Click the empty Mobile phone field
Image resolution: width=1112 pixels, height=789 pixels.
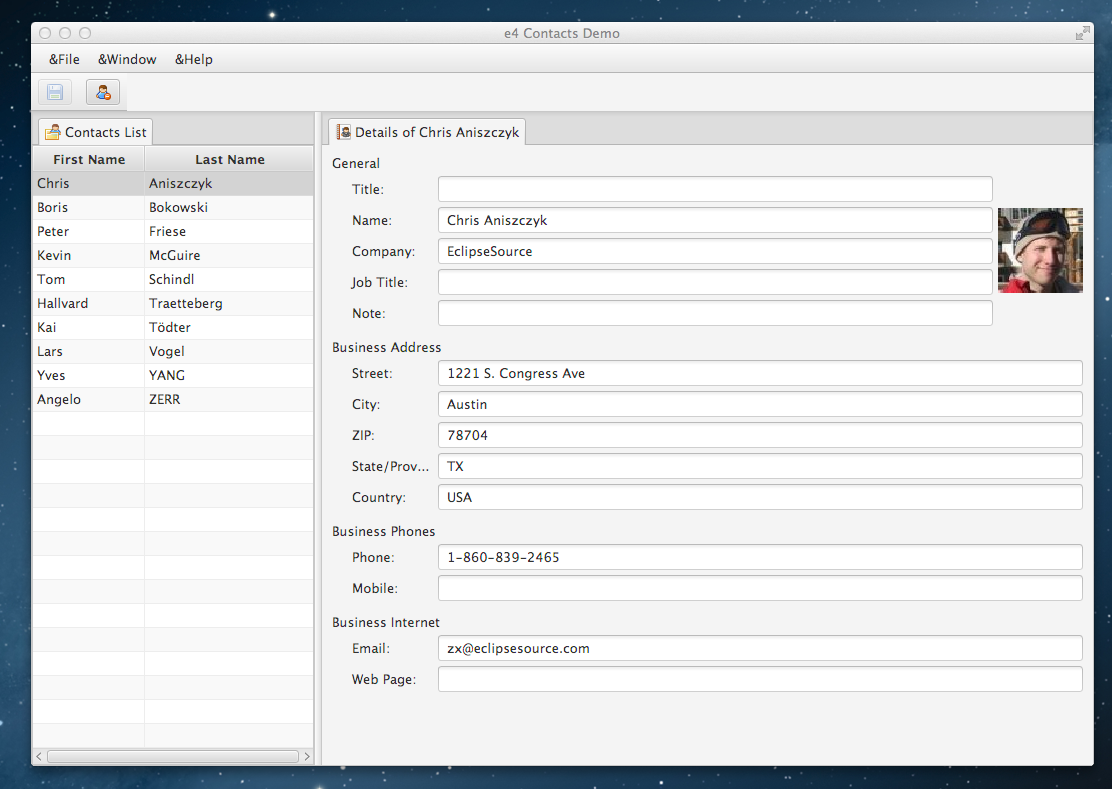point(759,588)
